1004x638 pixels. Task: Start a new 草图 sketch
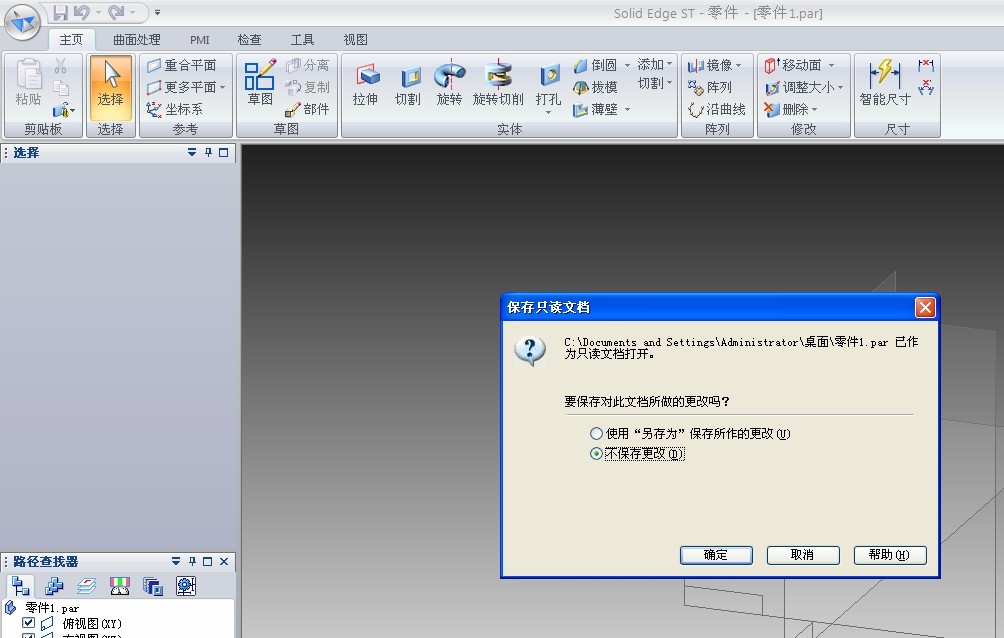tap(260, 83)
